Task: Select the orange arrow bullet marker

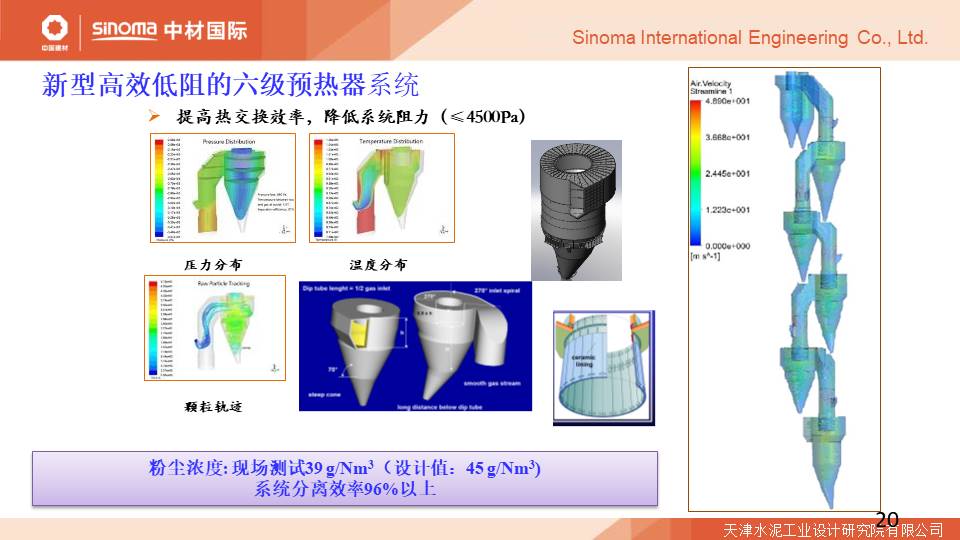Action: pos(154,117)
